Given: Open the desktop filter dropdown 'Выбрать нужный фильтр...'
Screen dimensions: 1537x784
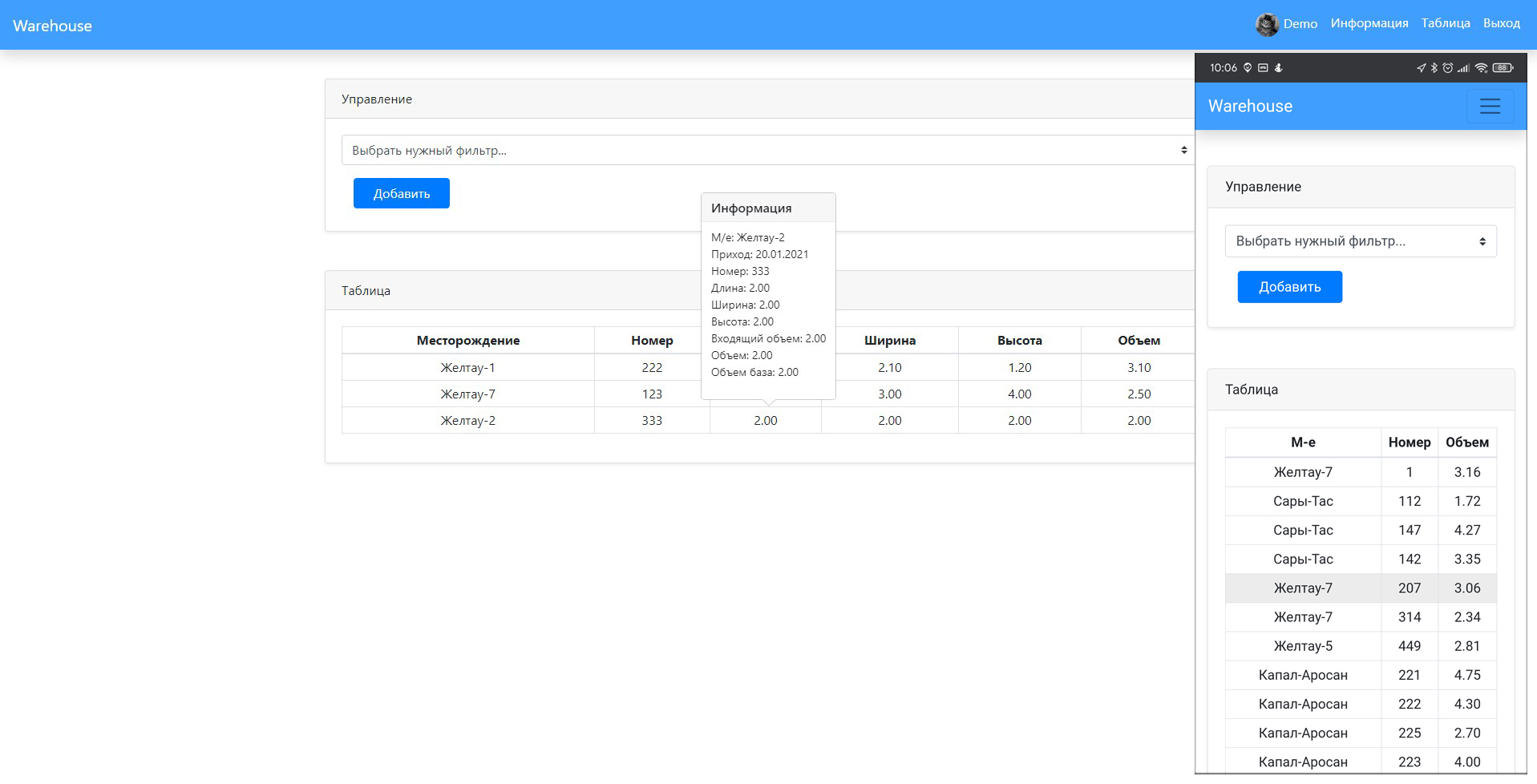Looking at the screenshot, I should [768, 150].
